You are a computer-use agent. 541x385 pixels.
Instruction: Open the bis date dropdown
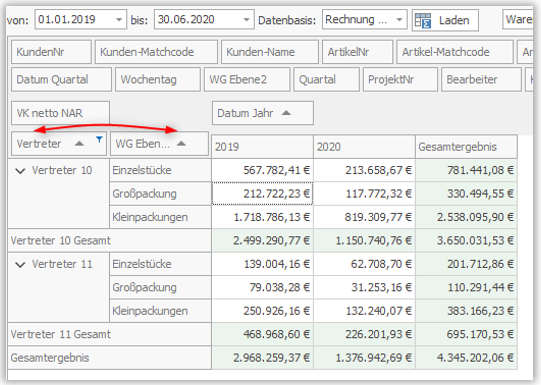[x=246, y=20]
